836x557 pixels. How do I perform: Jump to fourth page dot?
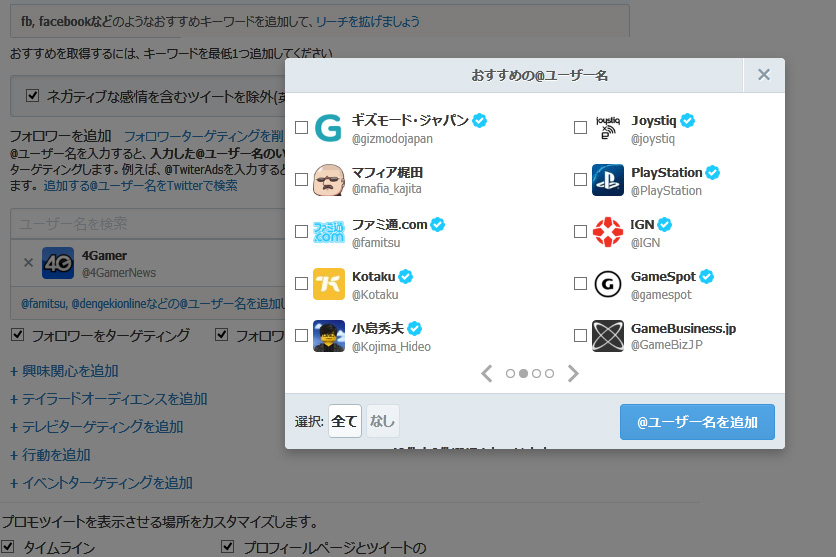point(549,374)
